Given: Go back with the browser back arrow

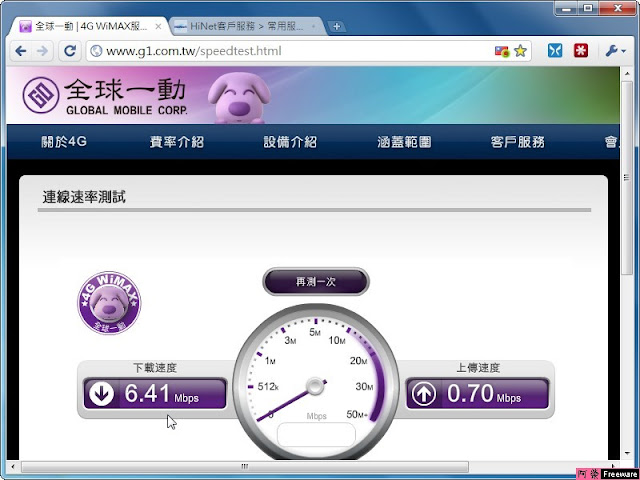Looking at the screenshot, I should [x=21, y=51].
